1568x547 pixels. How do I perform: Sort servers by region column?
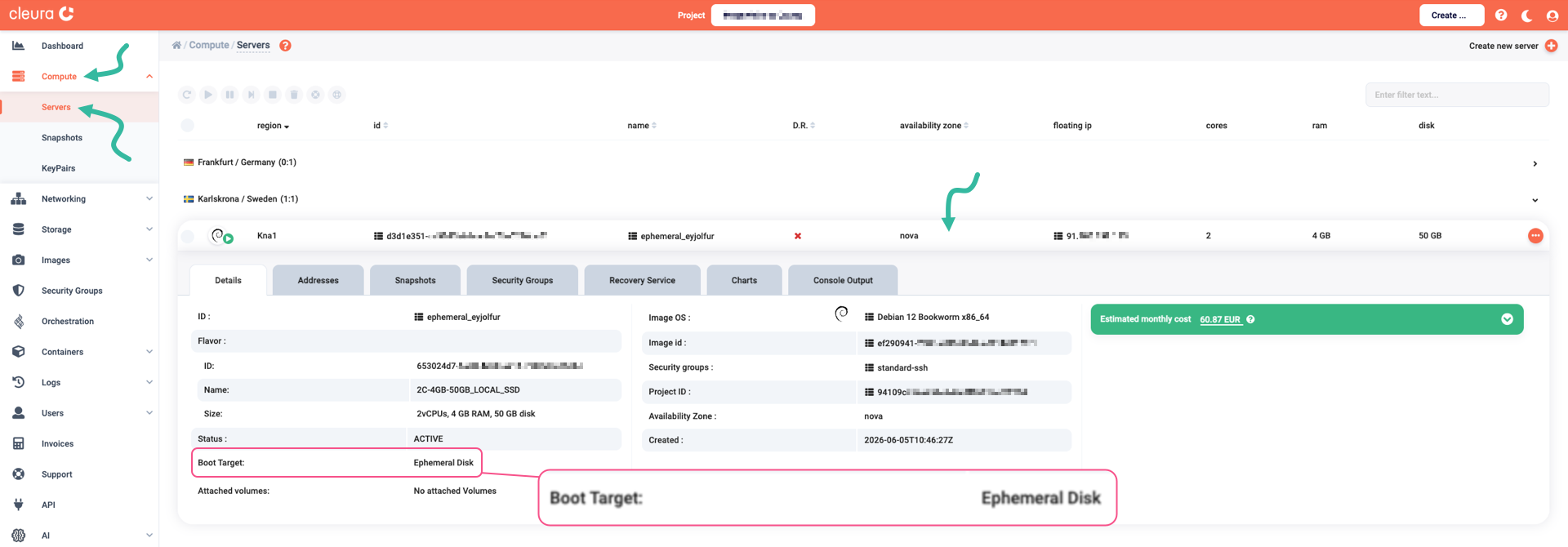point(273,126)
